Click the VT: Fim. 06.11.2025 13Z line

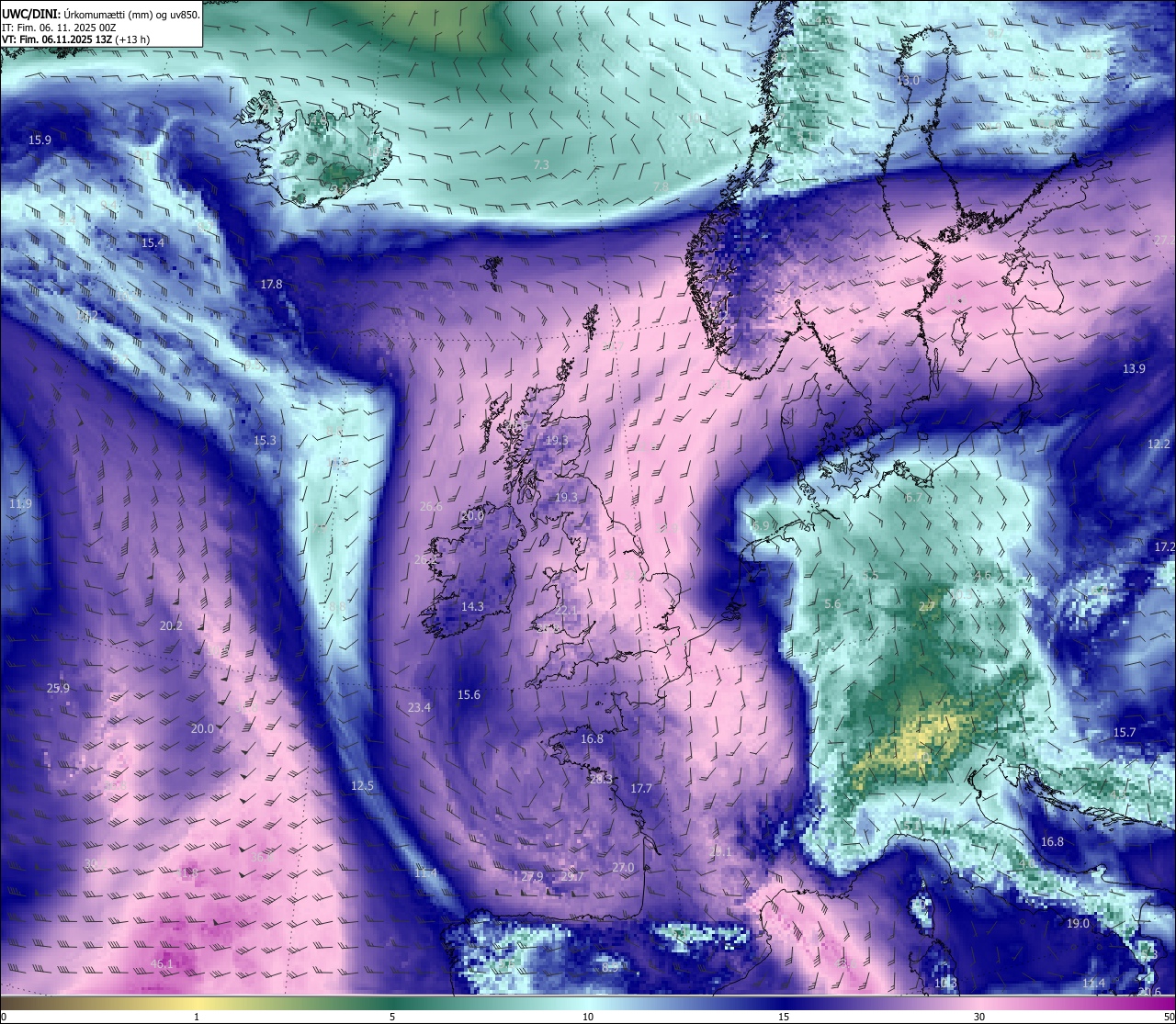75,39
